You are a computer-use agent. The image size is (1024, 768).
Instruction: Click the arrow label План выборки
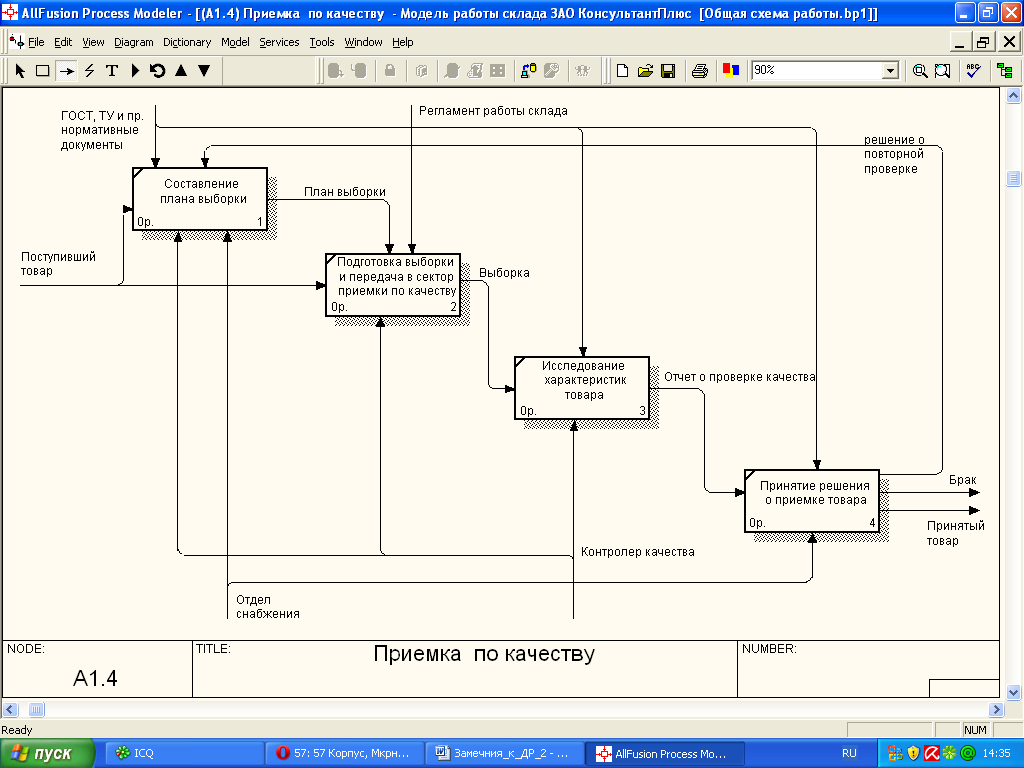point(345,192)
